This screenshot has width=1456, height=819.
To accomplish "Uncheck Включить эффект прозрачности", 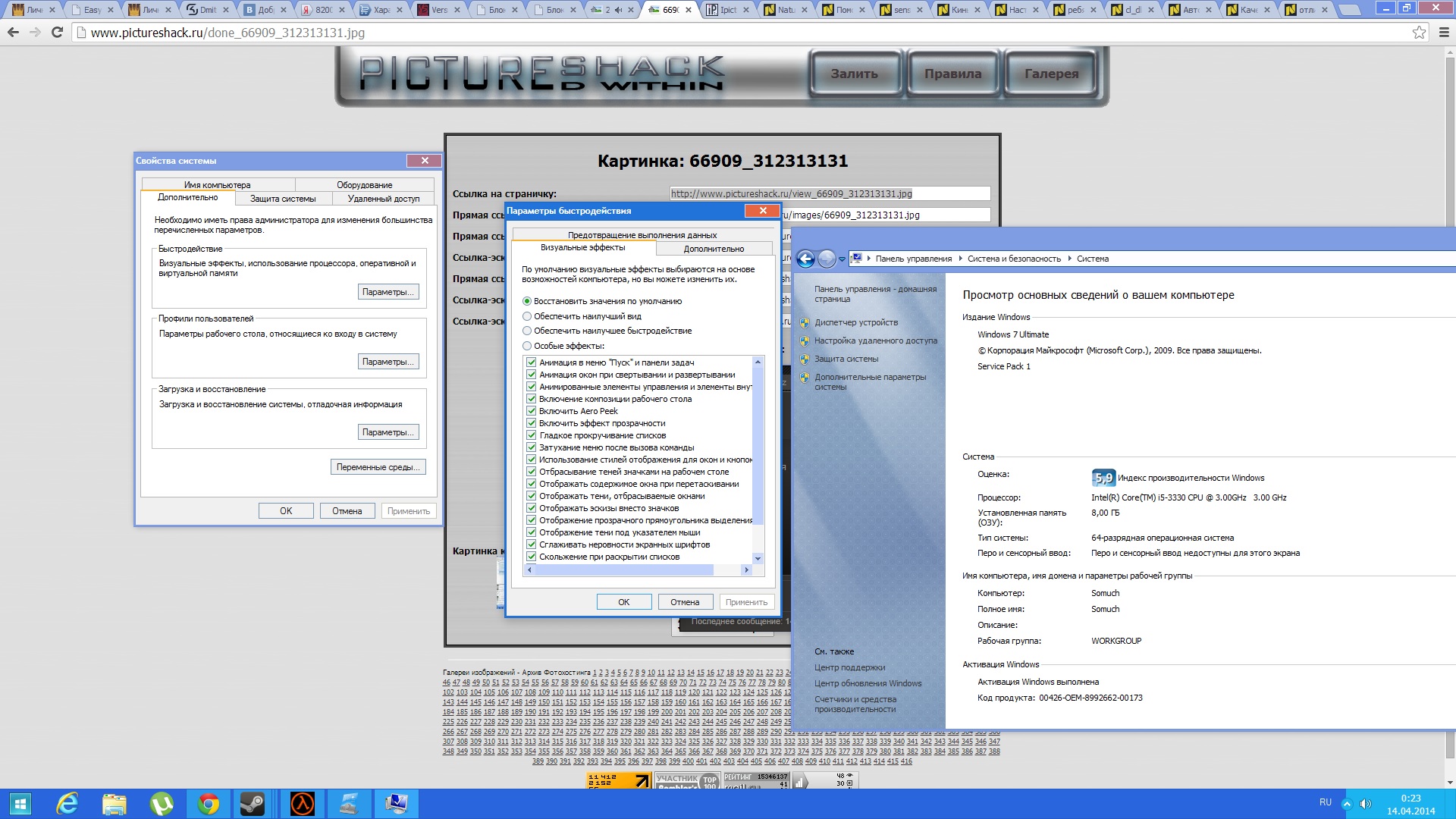I will click(x=532, y=423).
